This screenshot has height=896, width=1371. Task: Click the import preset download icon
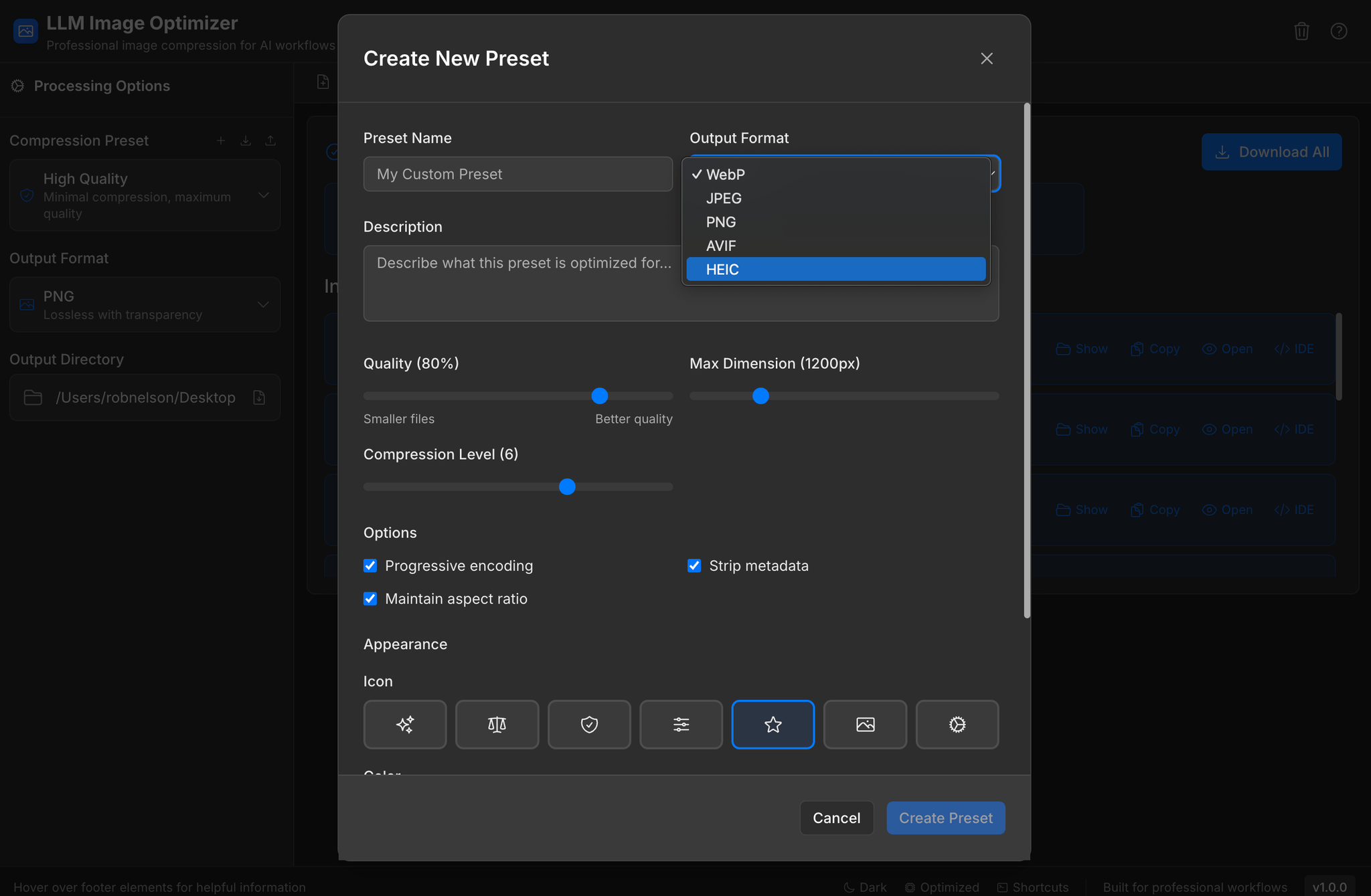[246, 141]
